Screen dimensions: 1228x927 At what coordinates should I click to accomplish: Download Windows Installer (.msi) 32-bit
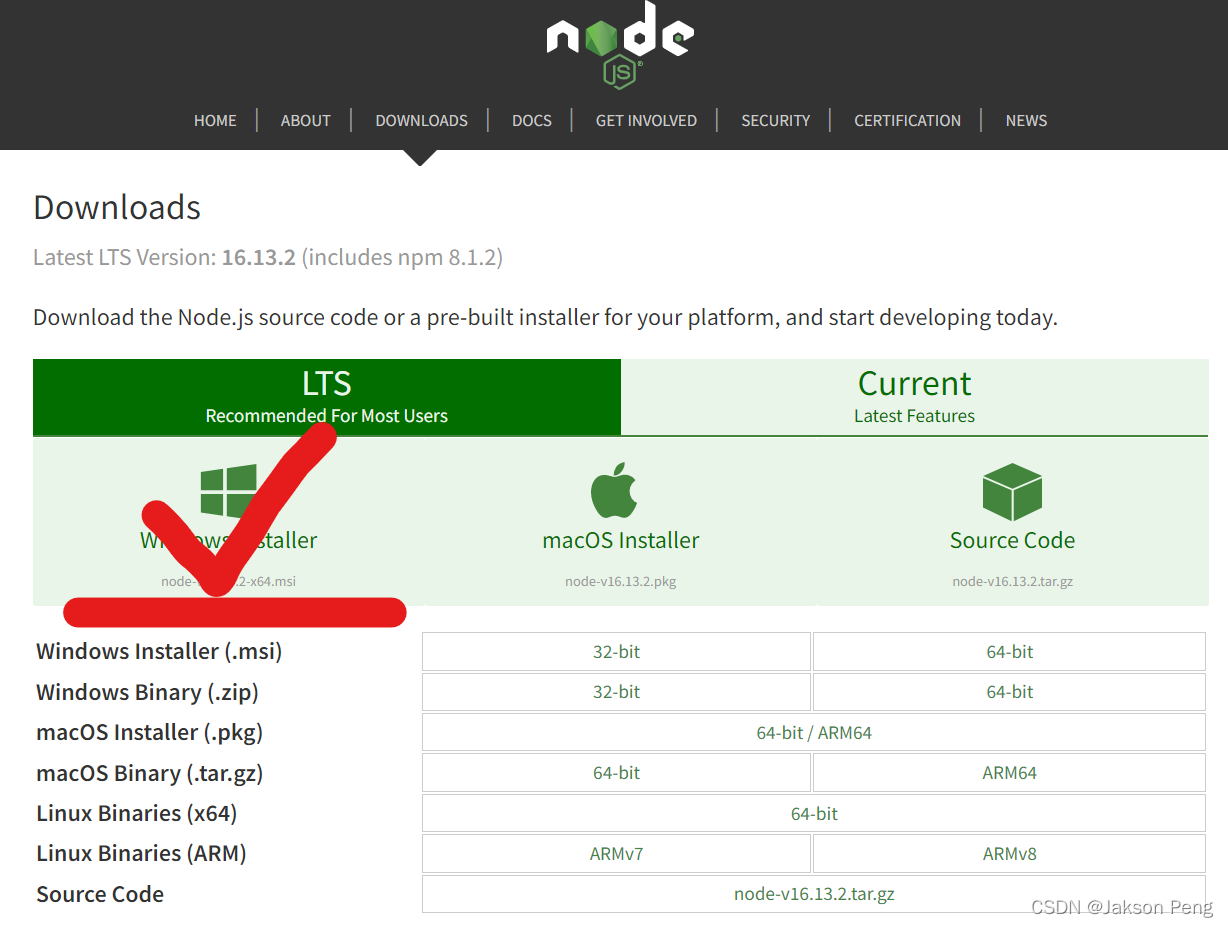pyautogui.click(x=616, y=652)
